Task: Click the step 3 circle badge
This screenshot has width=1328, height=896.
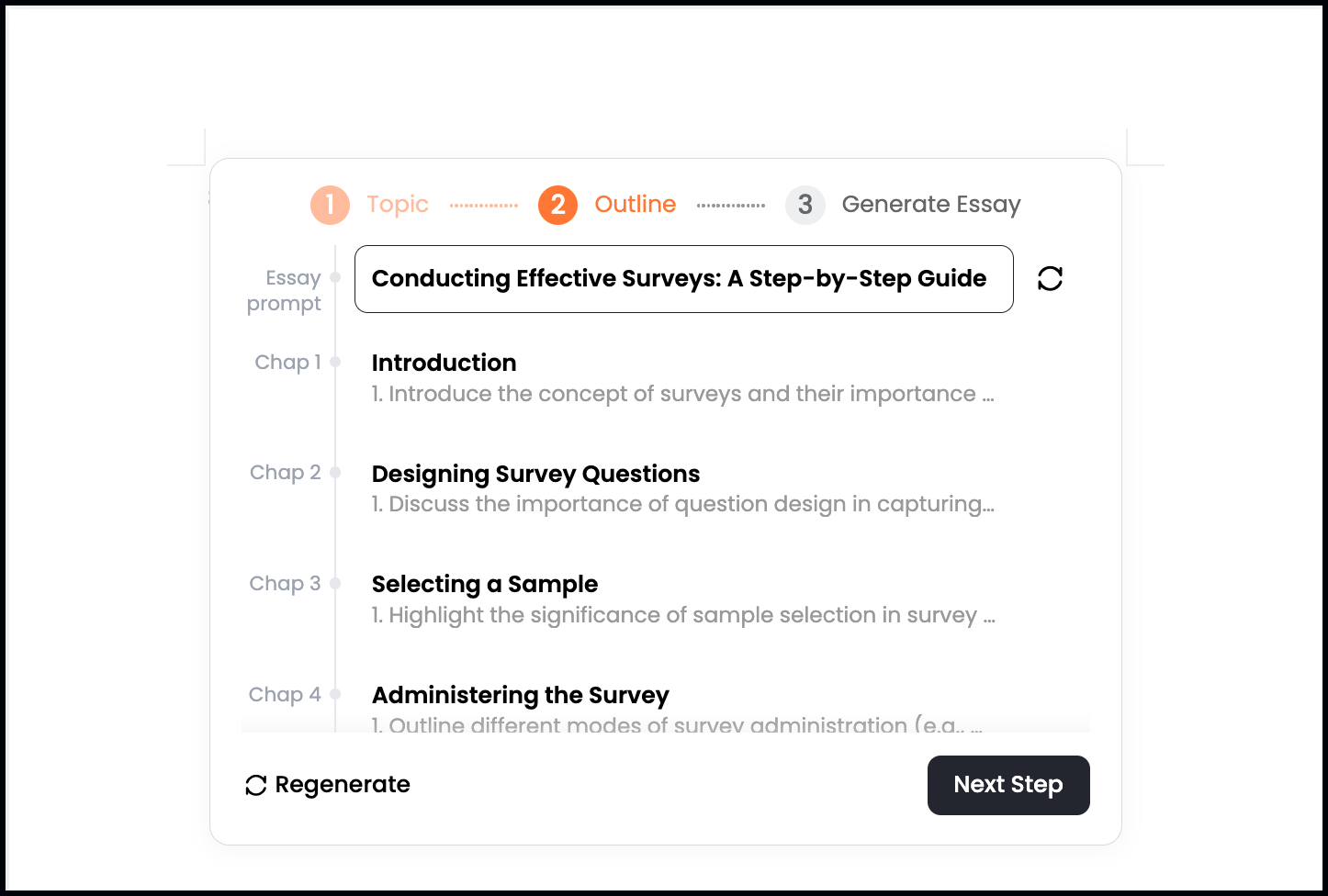Action: coord(805,205)
